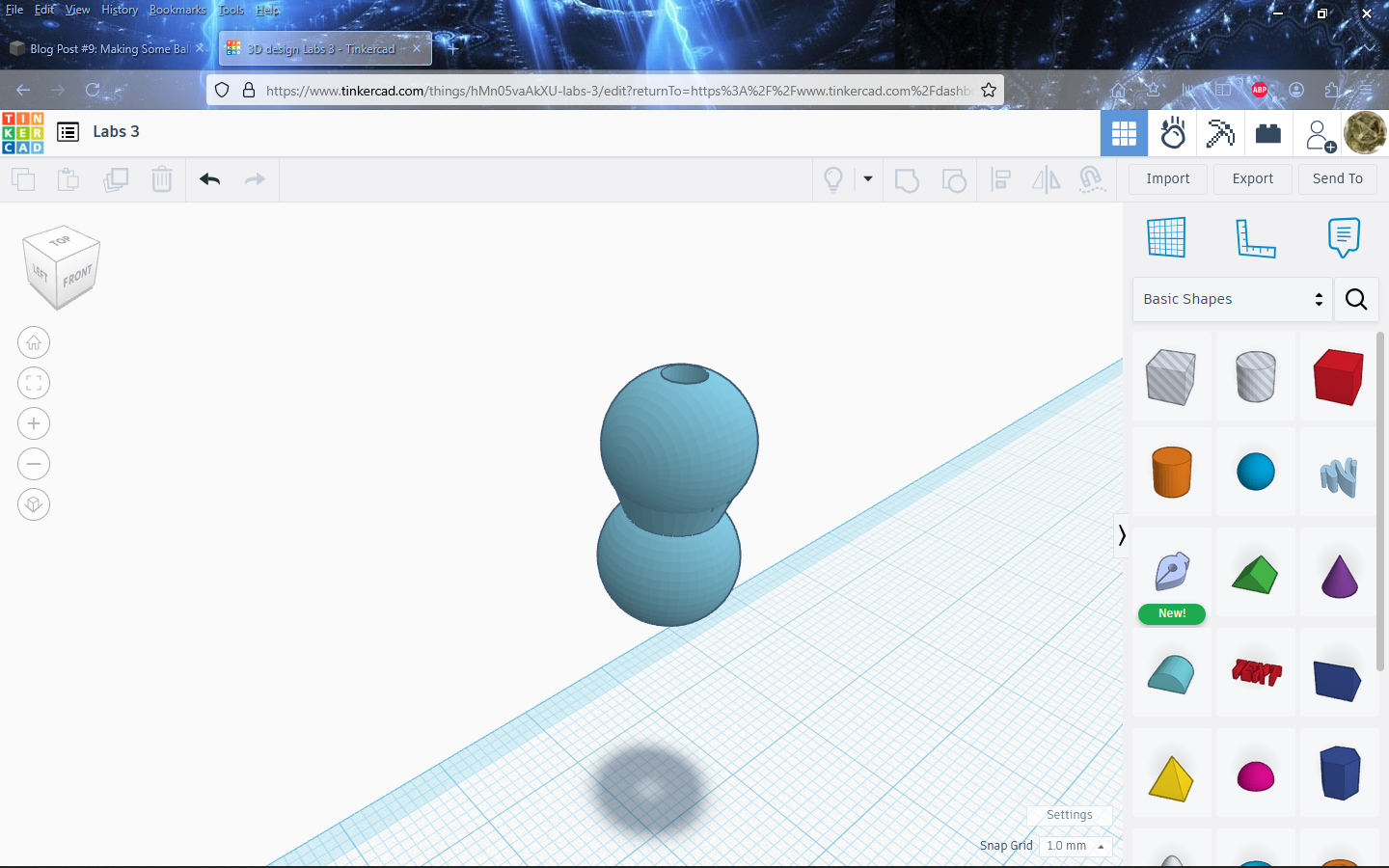Undo the last action

pyautogui.click(x=209, y=179)
